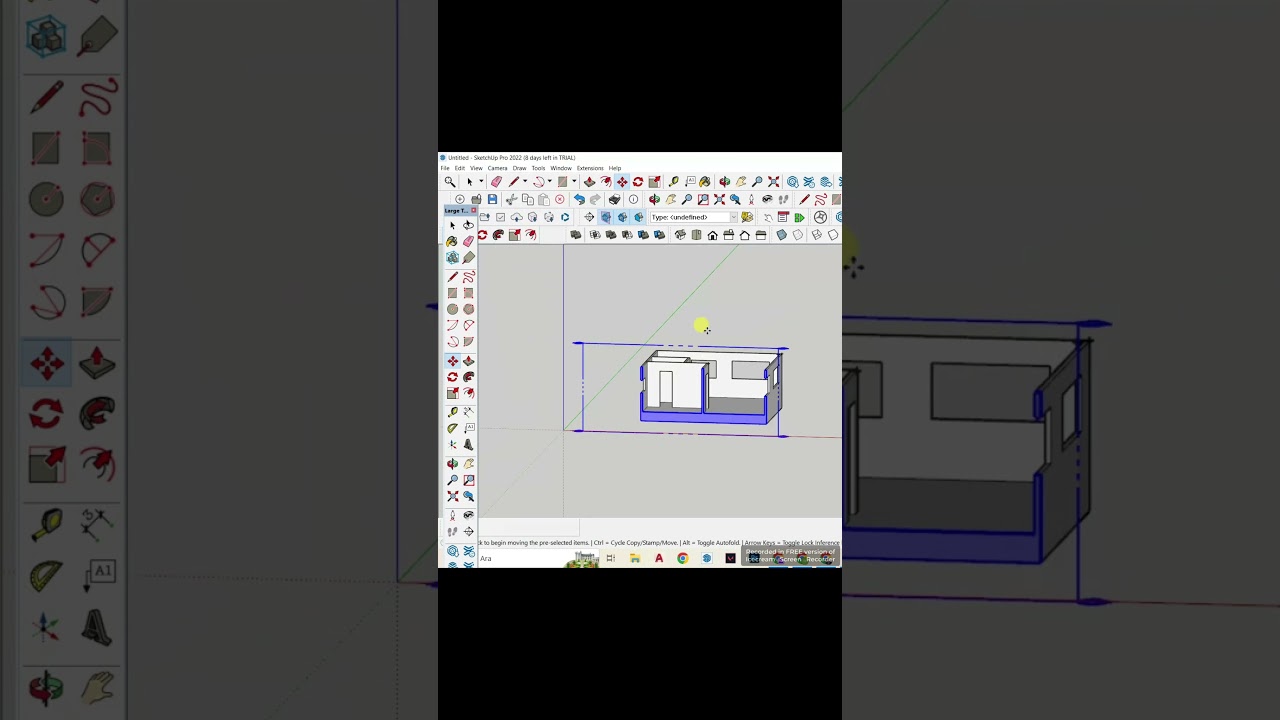This screenshot has height=720, width=1280.
Task: Click the blue Save icon
Action: coord(492,199)
